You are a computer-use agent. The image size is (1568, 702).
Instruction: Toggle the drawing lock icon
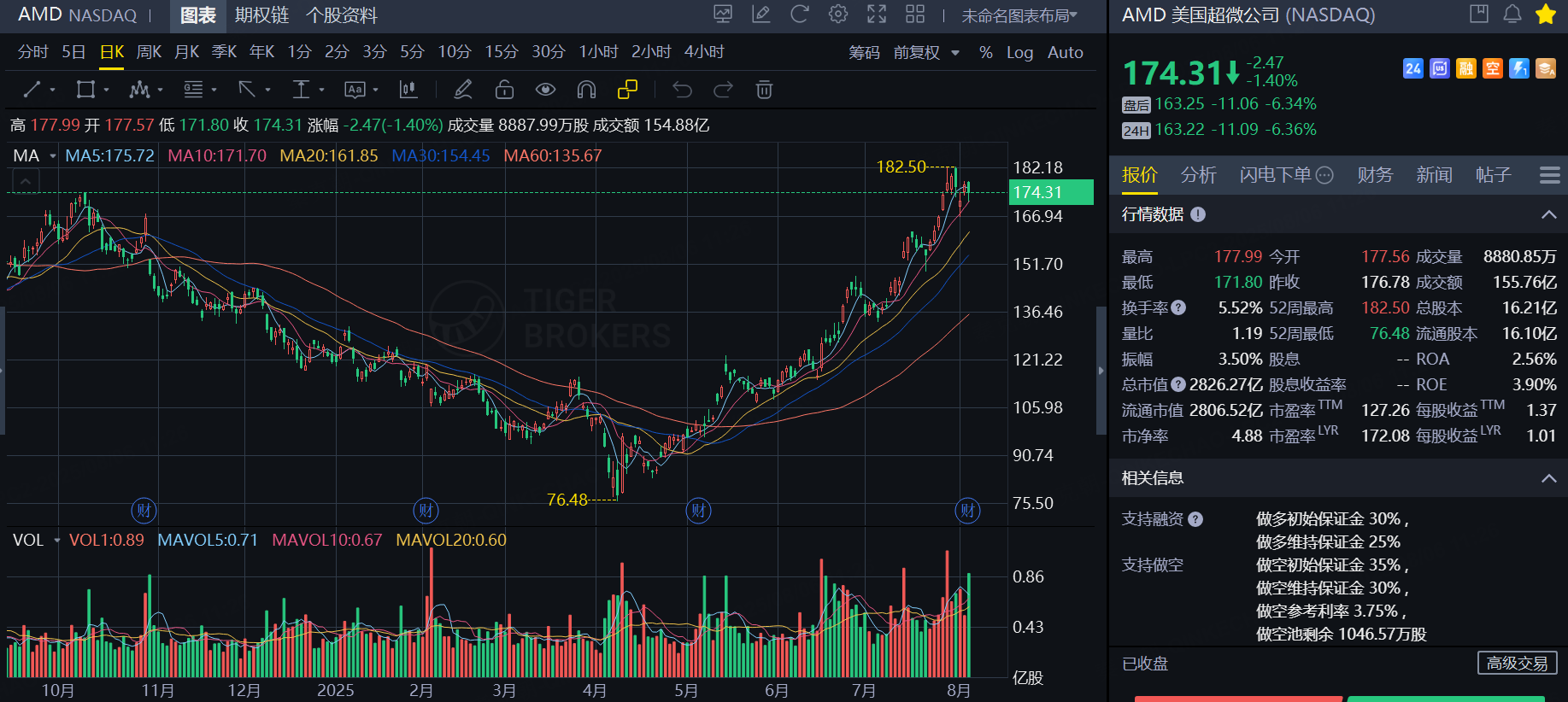click(x=504, y=89)
